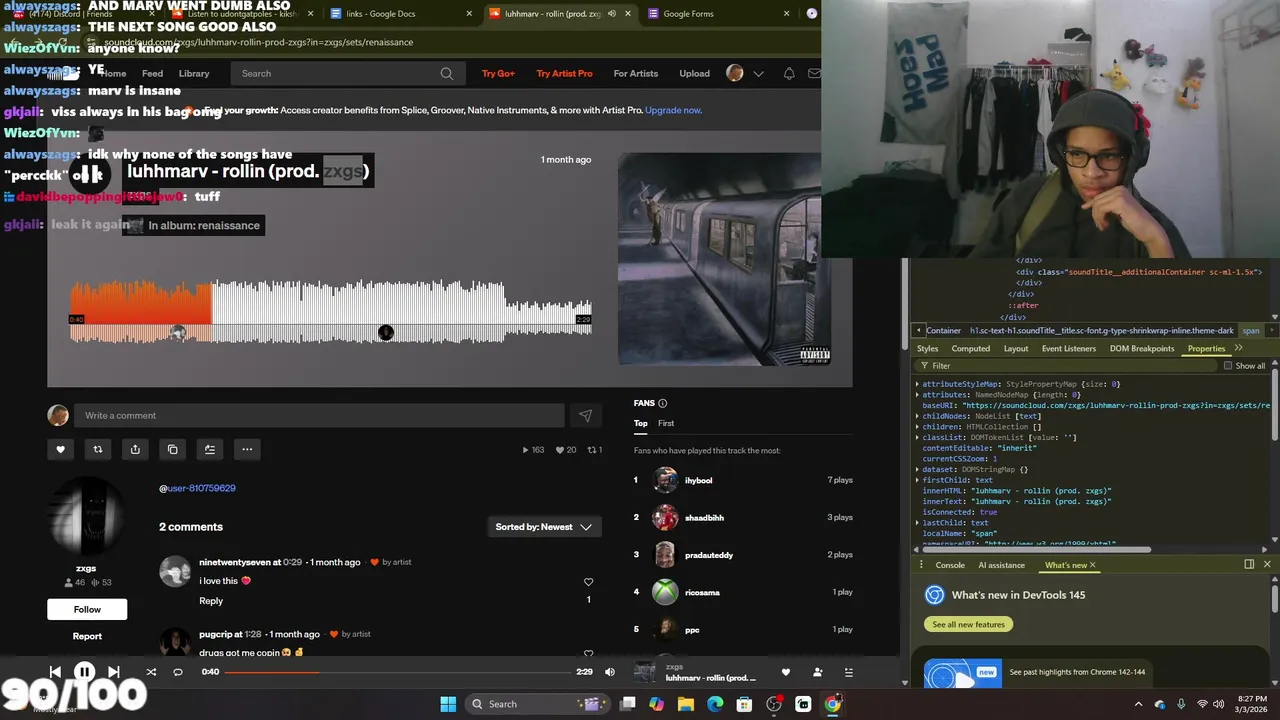
Task: Expand the attributeStyleMap property
Action: (x=917, y=384)
